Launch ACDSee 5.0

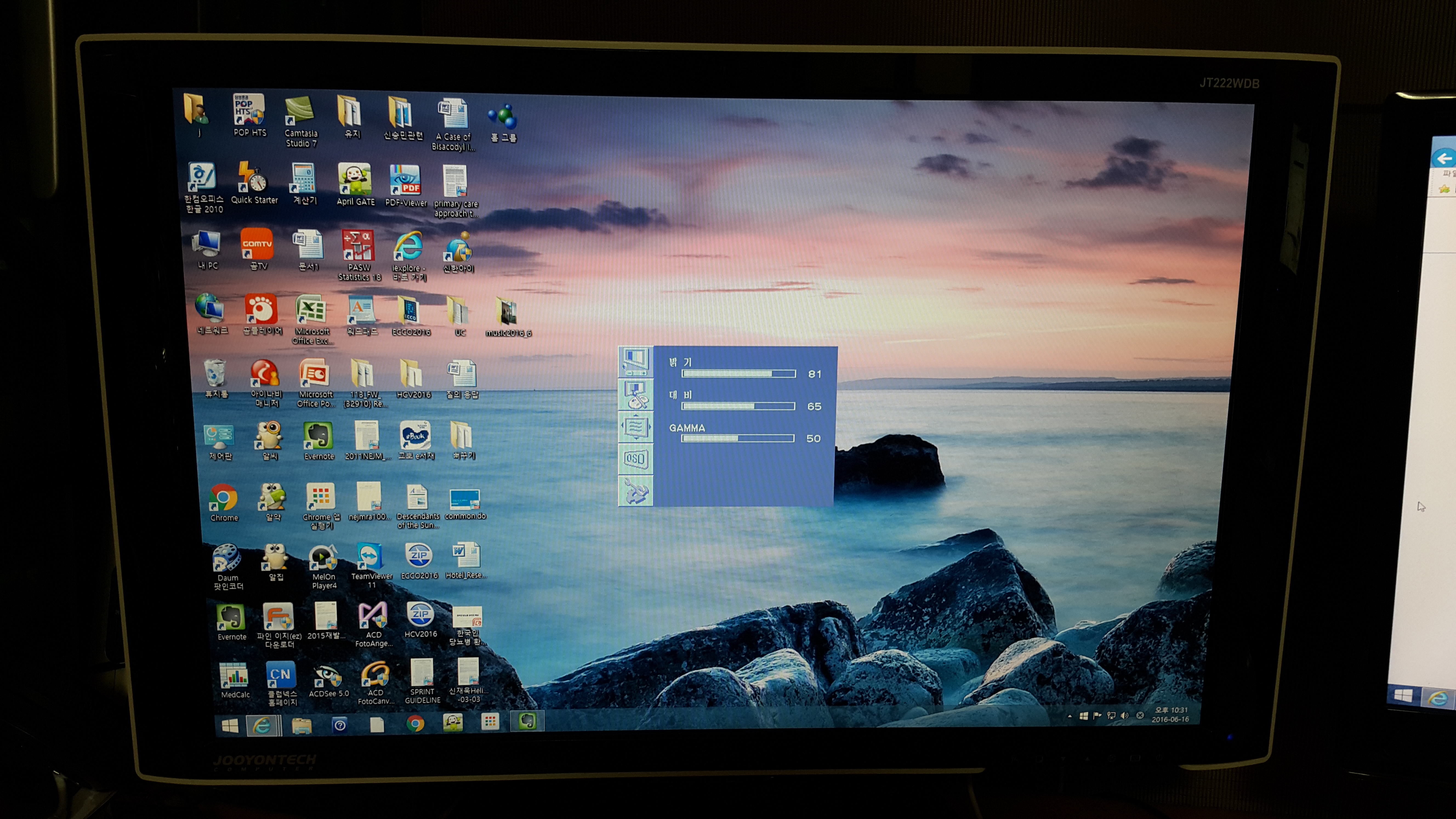328,680
